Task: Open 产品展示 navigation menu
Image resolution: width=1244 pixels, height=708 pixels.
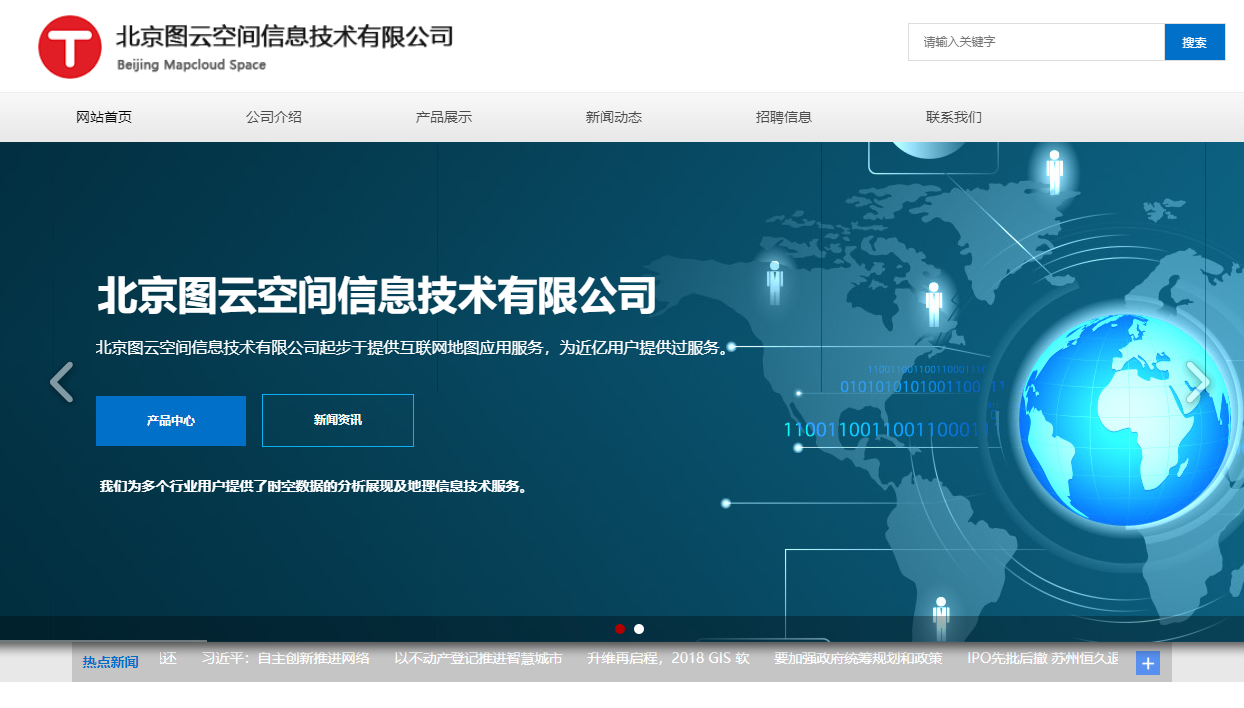Action: coord(444,117)
